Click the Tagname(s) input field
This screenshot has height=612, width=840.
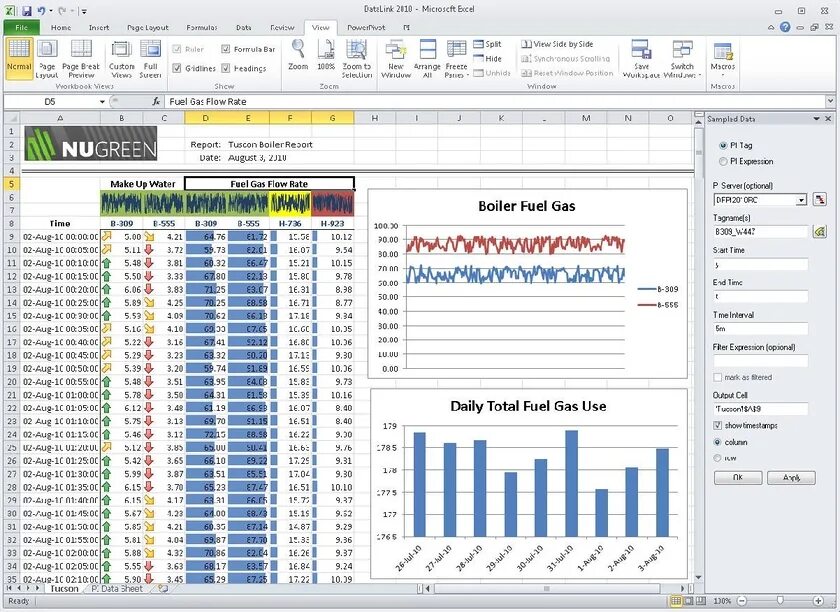(760, 232)
